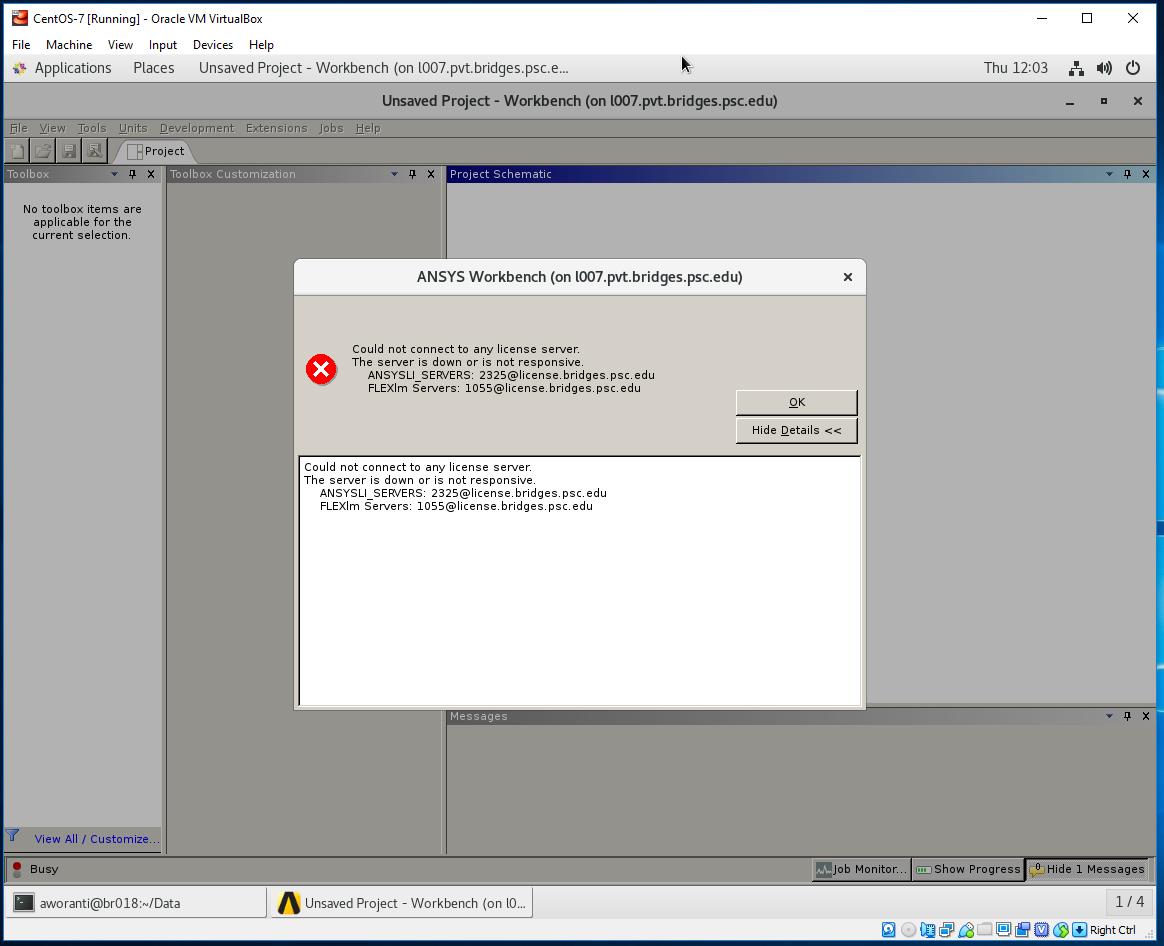Click VirtualBox recording indicator icon
1164x946 pixels.
(1022, 930)
